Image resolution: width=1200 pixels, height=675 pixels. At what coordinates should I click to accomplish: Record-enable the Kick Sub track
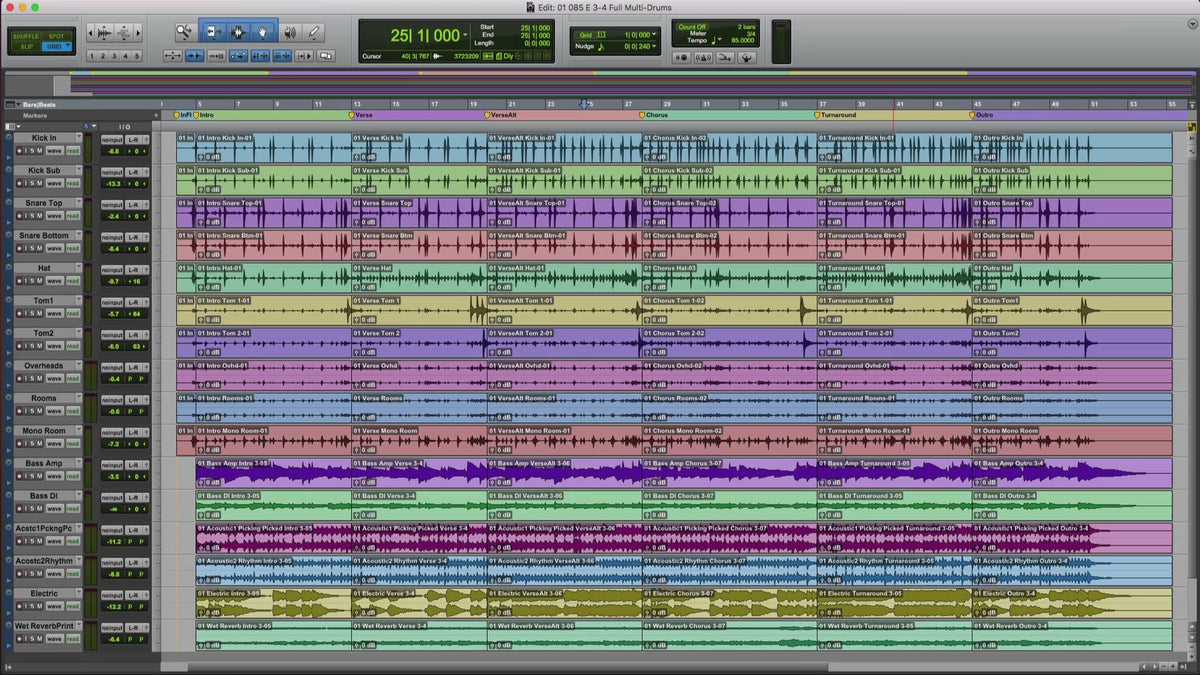pos(20,184)
